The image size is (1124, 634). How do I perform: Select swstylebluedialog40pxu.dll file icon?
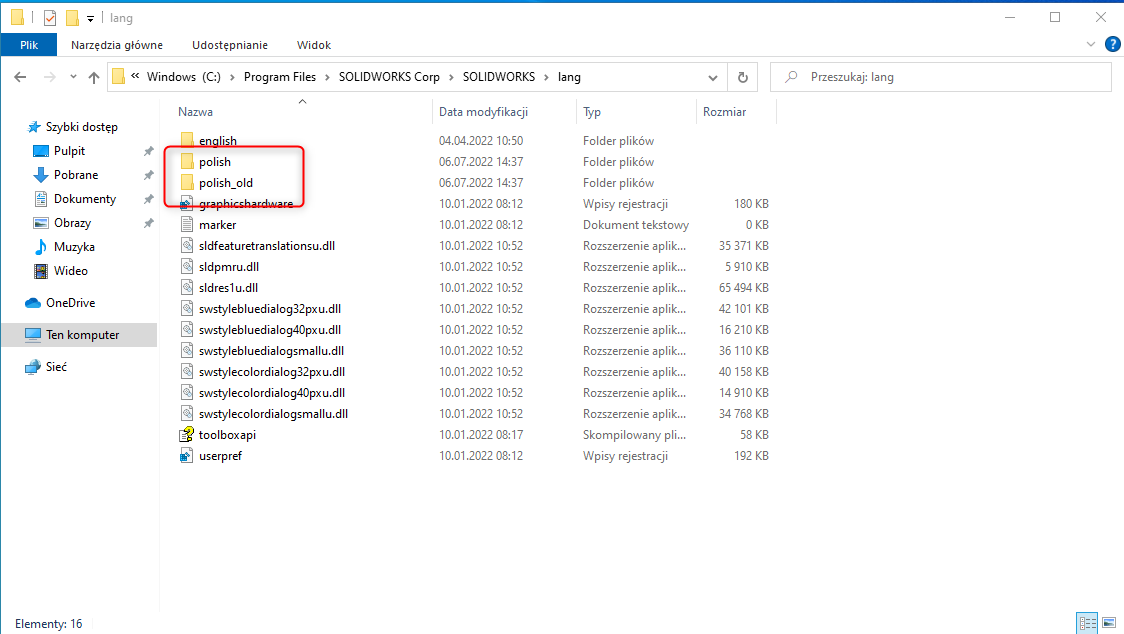(186, 329)
